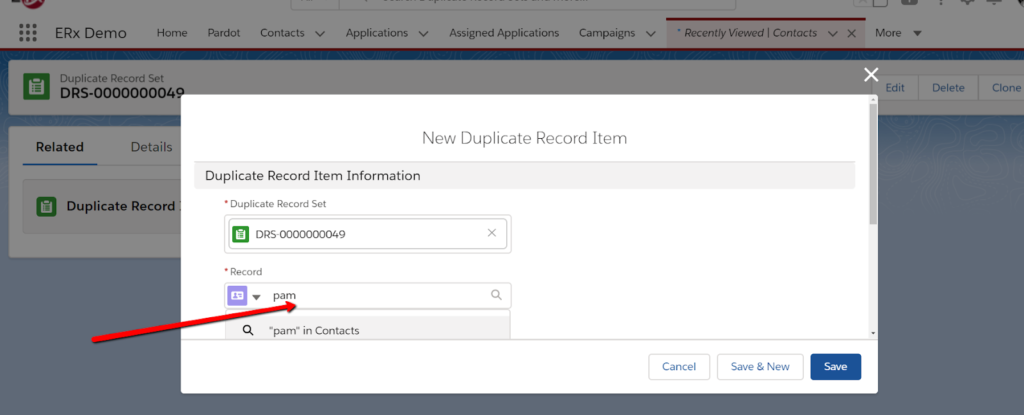Click the green Duplicate Record Set header icon
This screenshot has height=415, width=1024.
pos(36,85)
